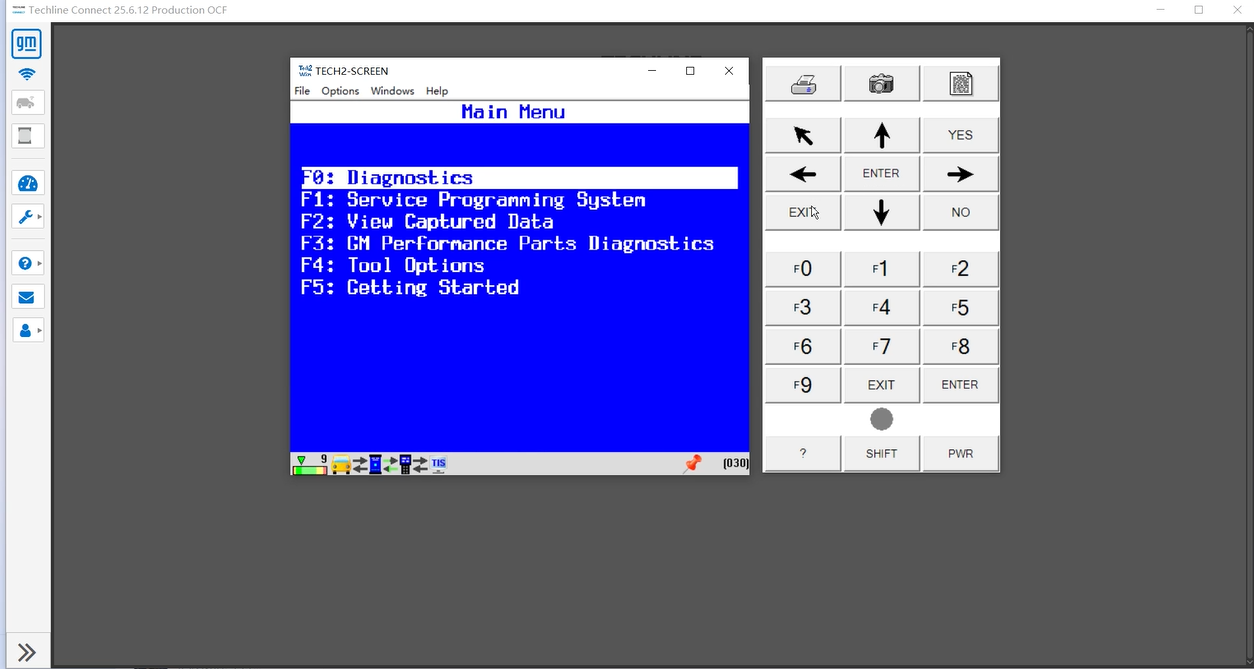Toggle the red pushpin in status bar
The height and width of the screenshot is (669, 1254).
(692, 463)
